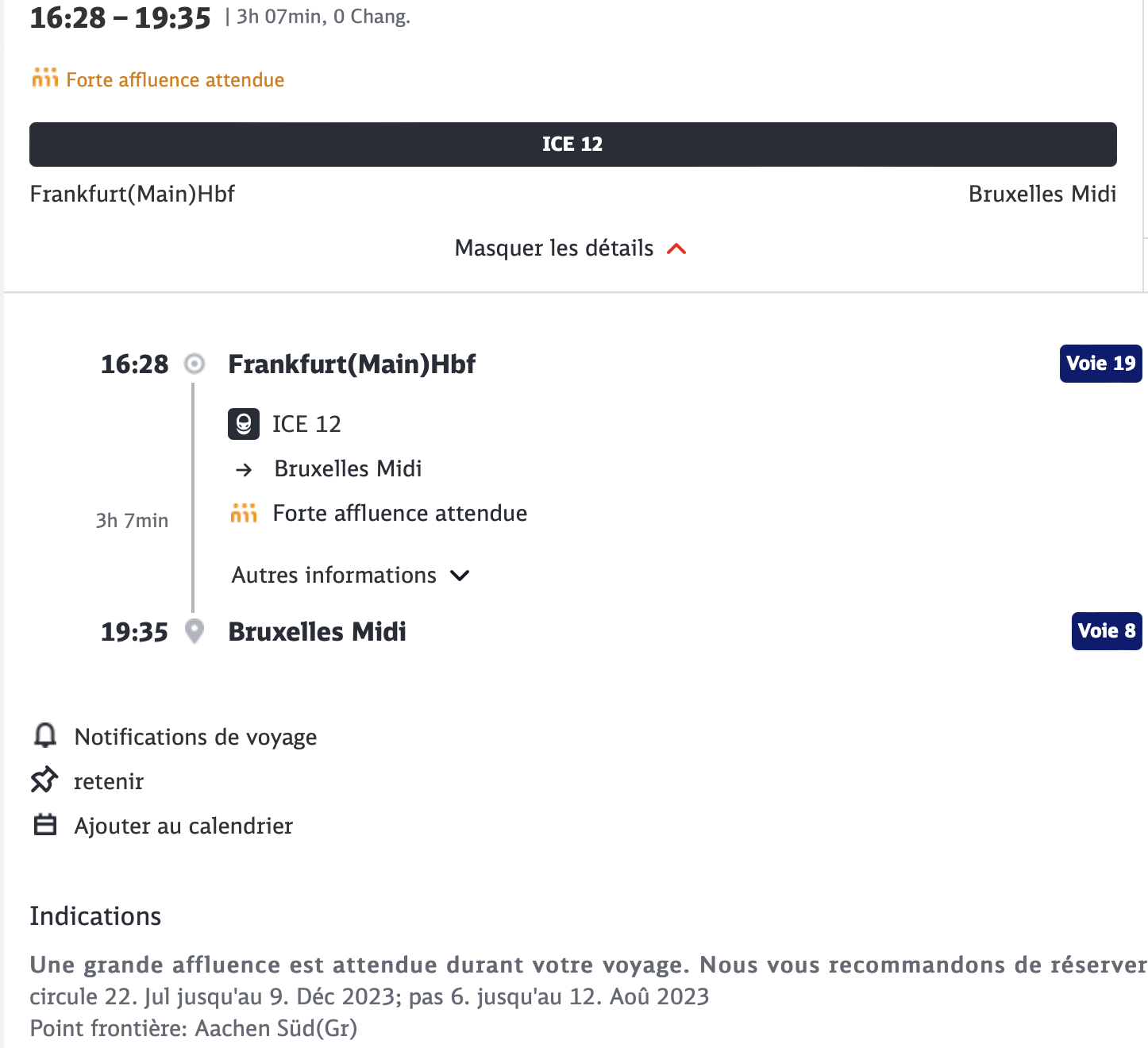Click the dark ICE 12 segment bar

[x=573, y=144]
